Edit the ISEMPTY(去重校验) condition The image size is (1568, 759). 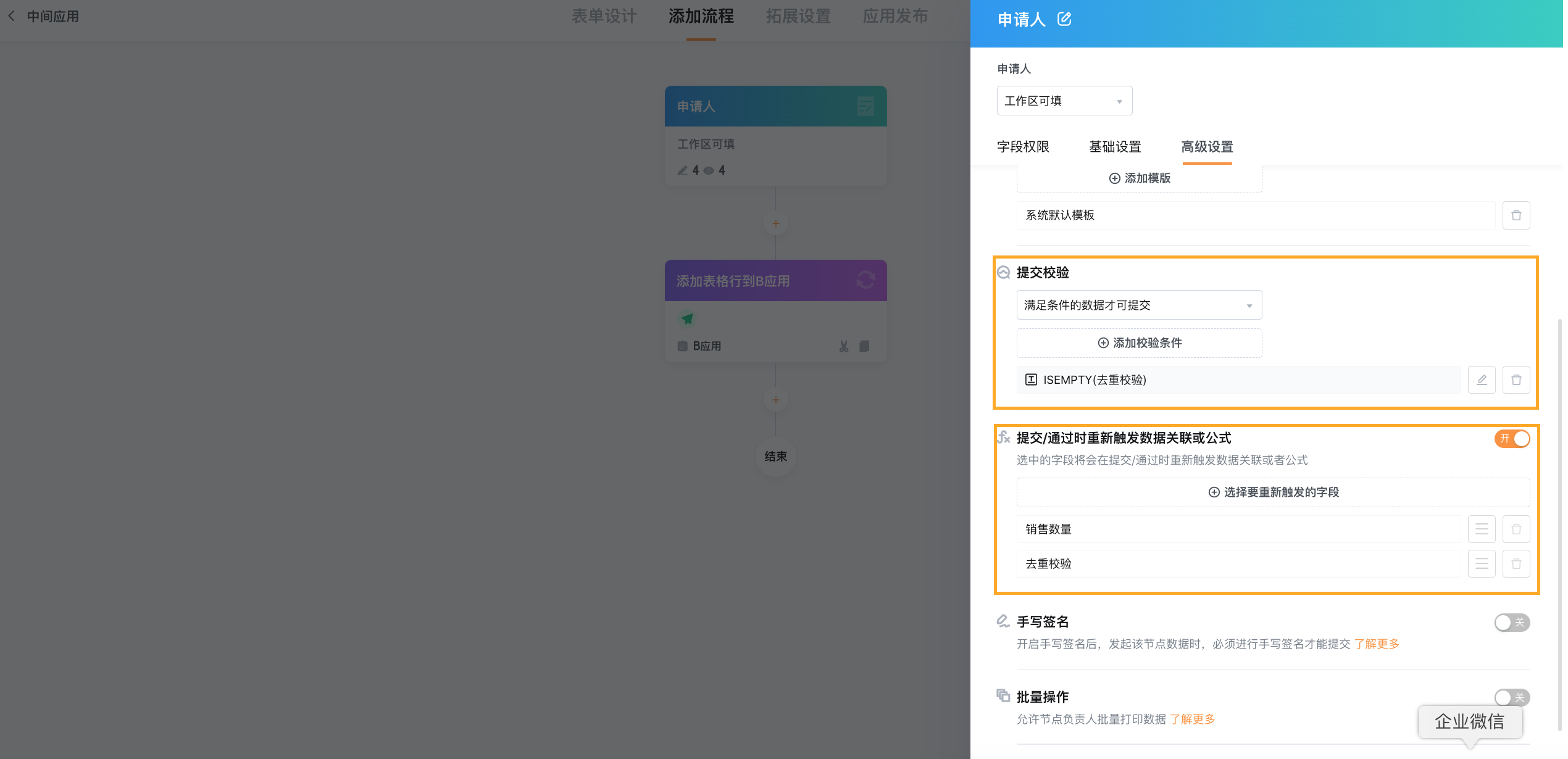1482,379
